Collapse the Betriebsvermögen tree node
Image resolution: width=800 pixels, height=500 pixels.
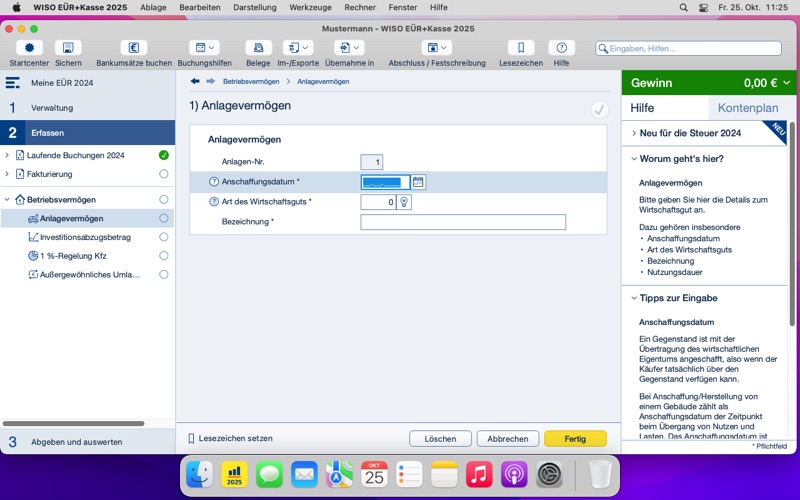[7, 199]
